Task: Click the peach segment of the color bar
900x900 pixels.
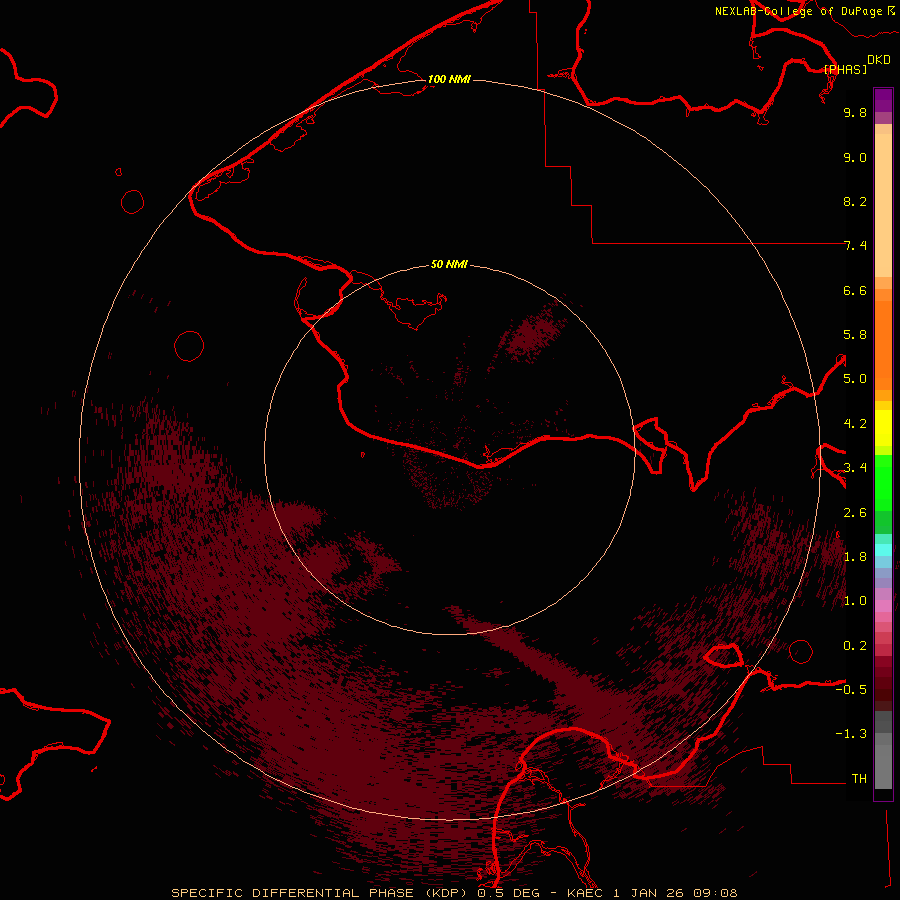Action: [883, 205]
